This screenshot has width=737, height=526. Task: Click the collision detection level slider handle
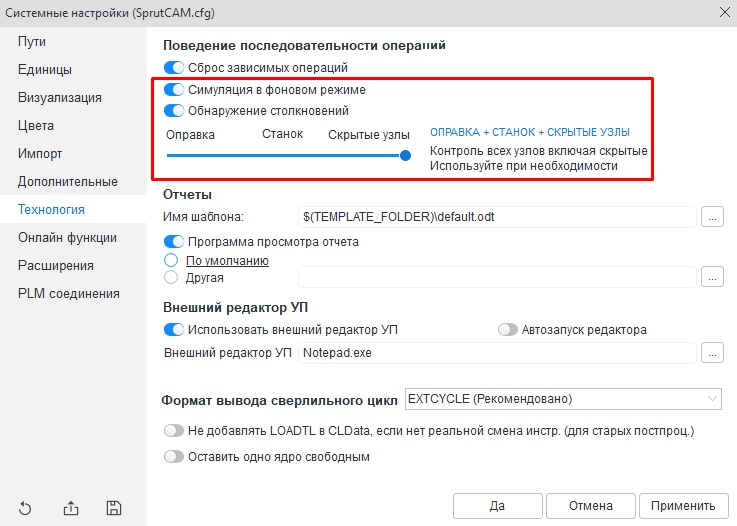(x=405, y=155)
